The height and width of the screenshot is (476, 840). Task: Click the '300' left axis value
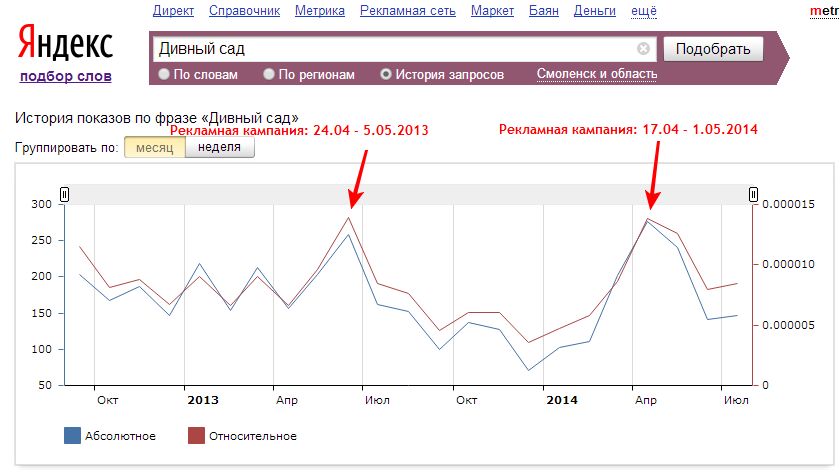pos(42,204)
